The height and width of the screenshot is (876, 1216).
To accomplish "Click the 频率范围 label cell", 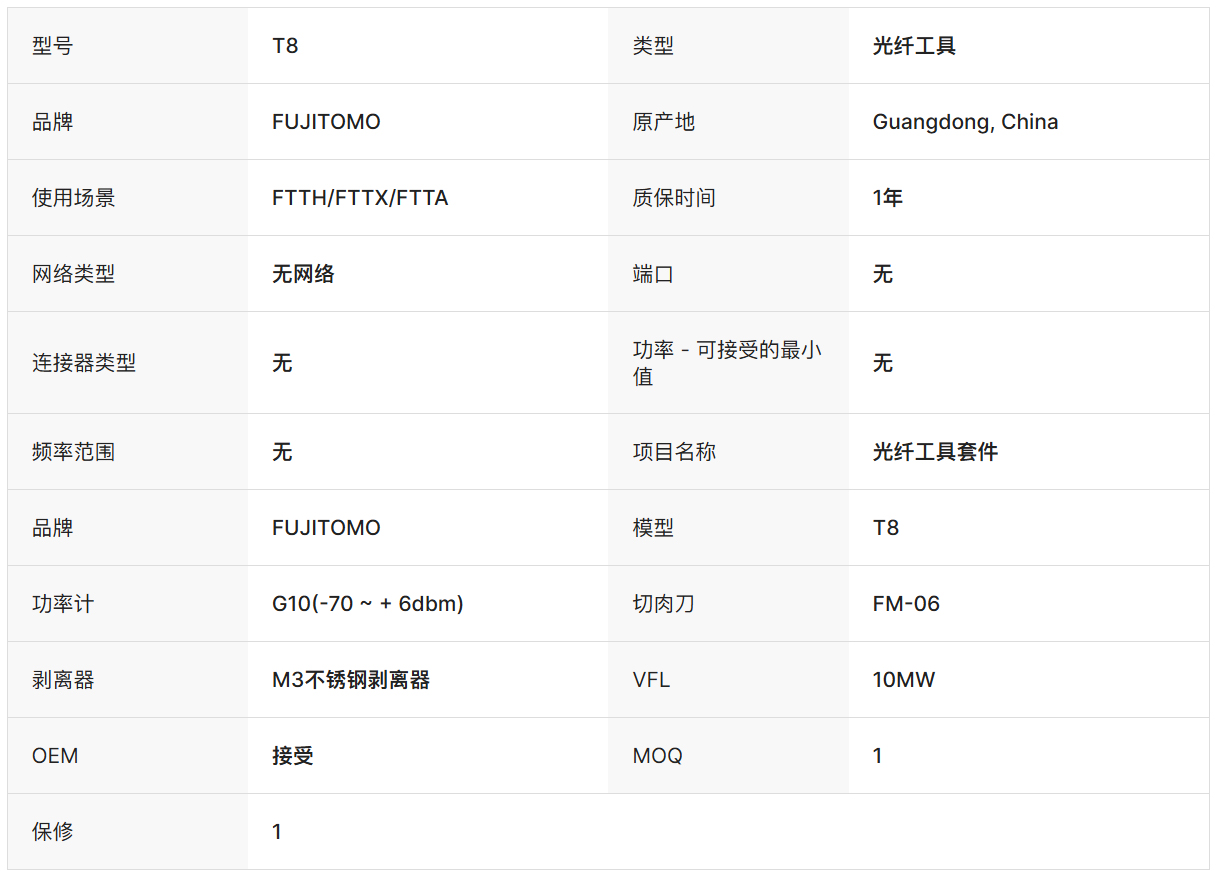I will (73, 452).
